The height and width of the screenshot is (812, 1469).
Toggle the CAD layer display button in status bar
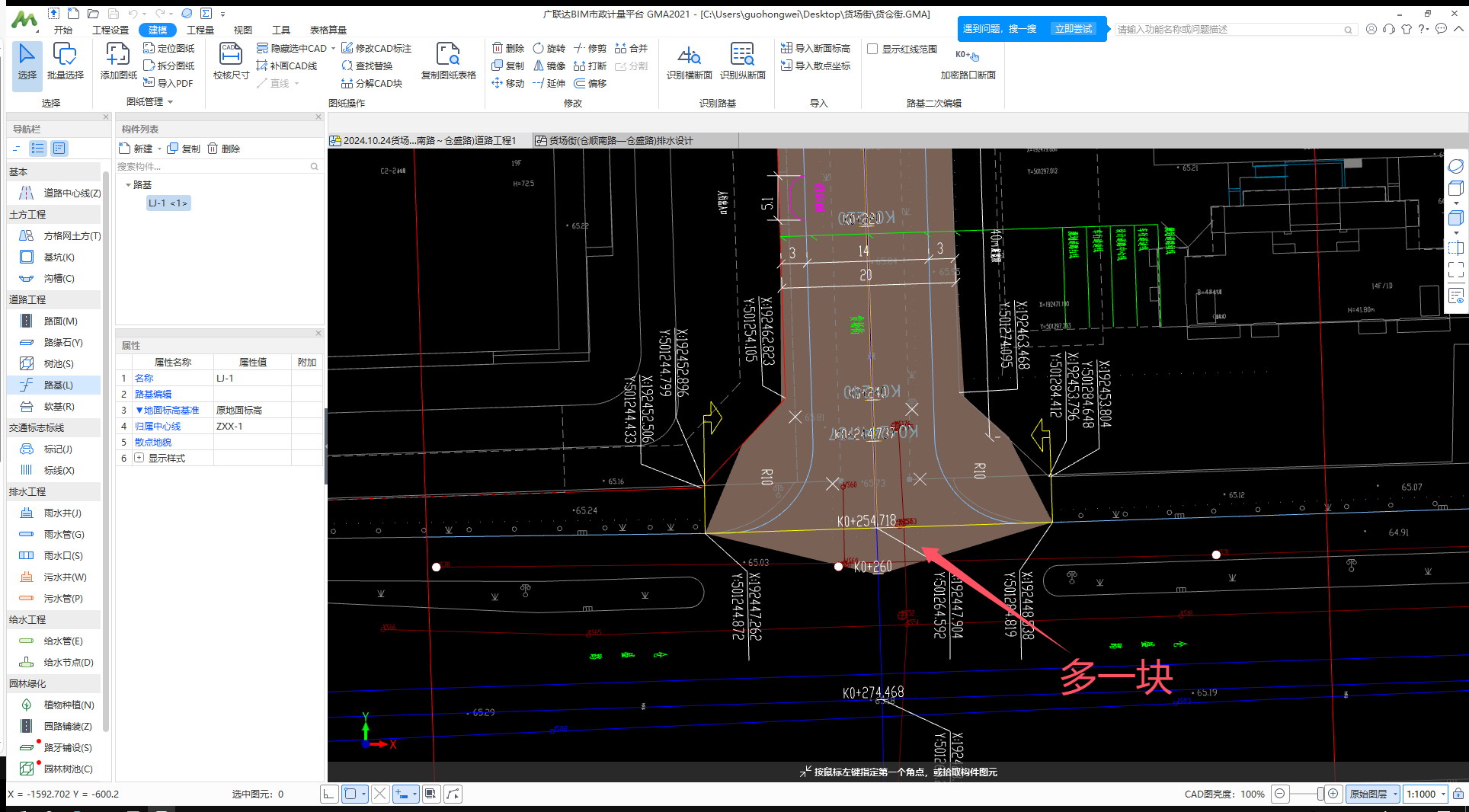pos(430,794)
